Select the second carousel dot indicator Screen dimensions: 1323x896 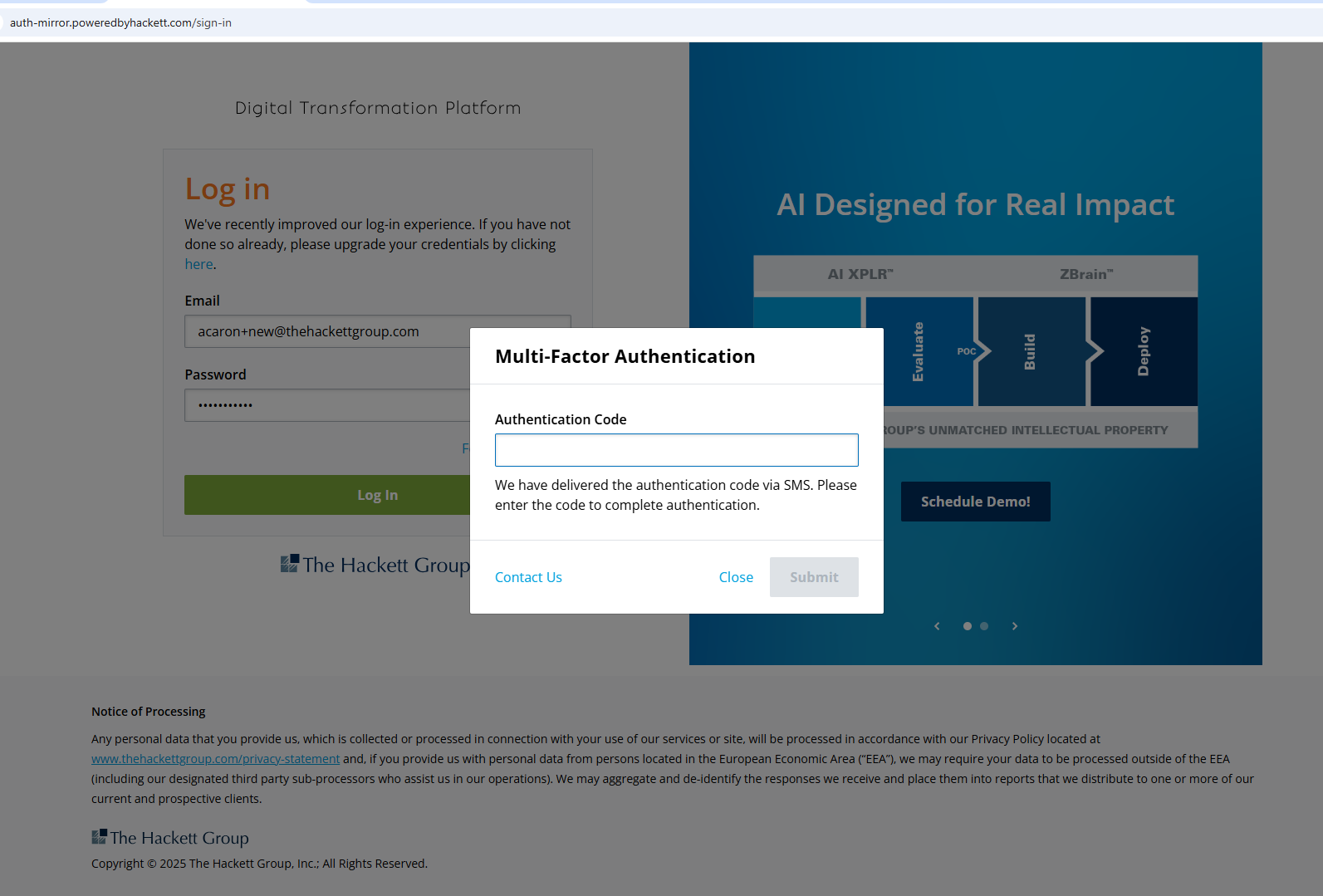click(984, 626)
